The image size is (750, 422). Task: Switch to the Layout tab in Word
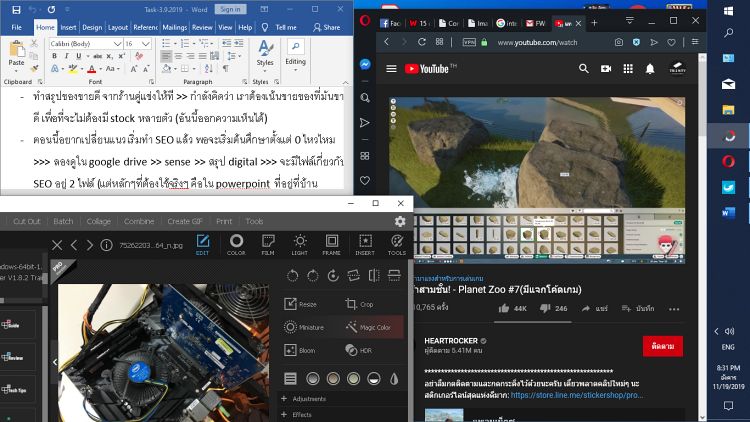(x=118, y=27)
